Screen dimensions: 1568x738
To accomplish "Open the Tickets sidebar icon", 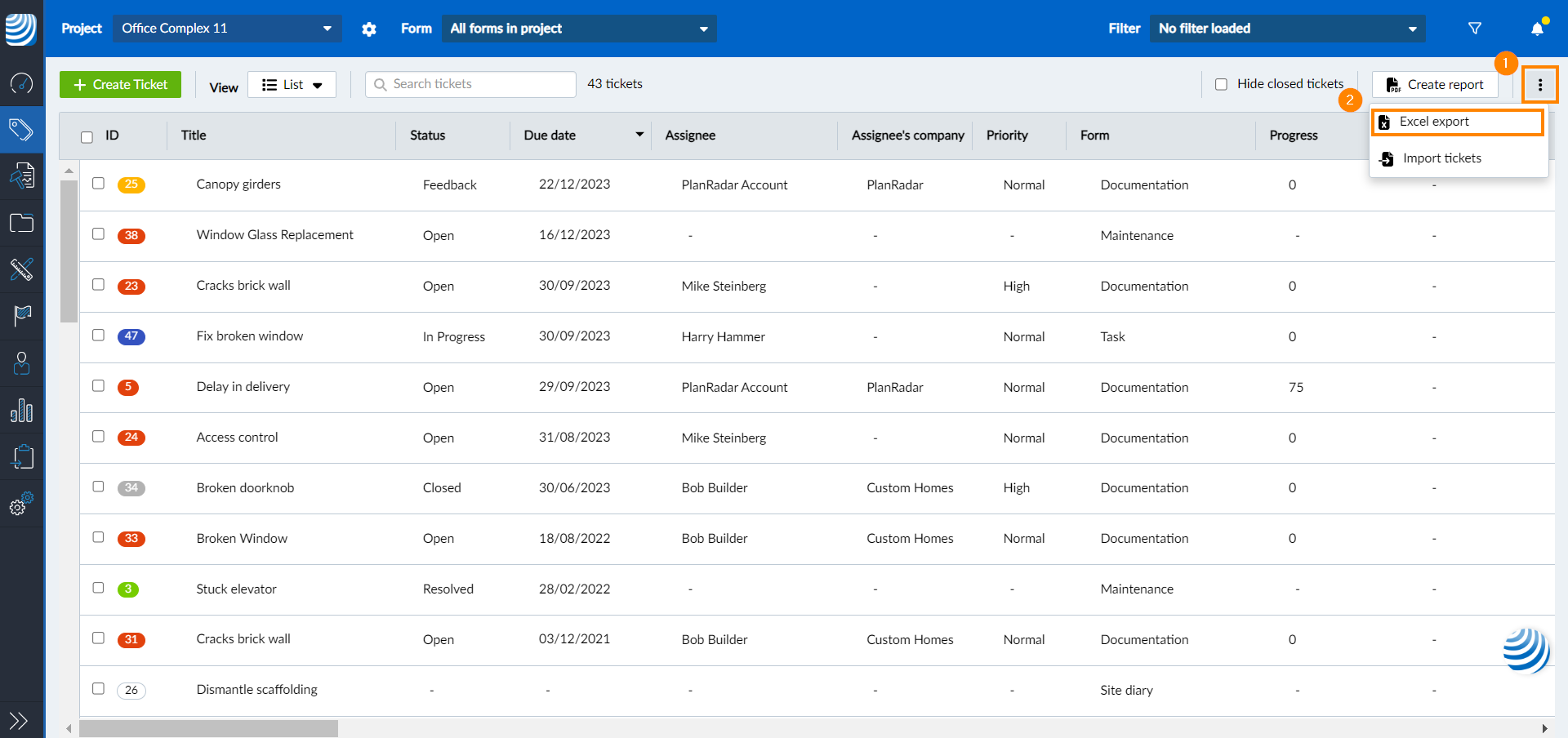I will pos(21,129).
